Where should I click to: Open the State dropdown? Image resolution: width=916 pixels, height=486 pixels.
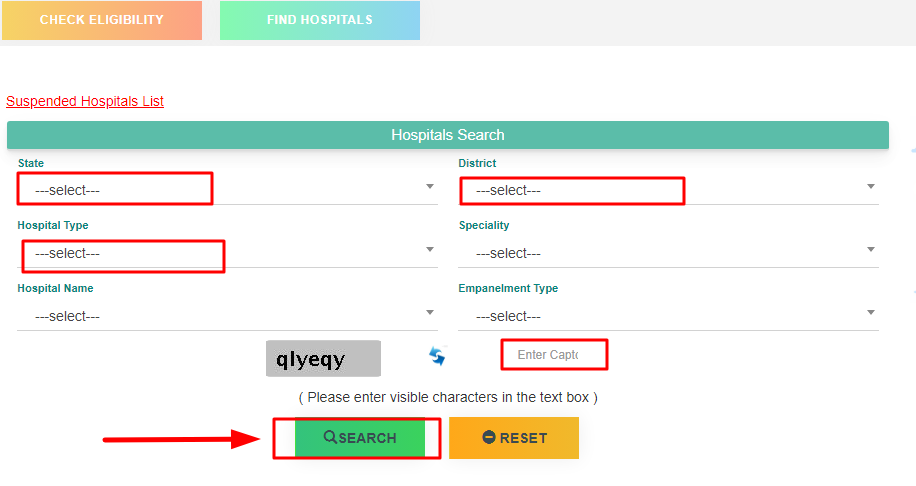point(227,190)
